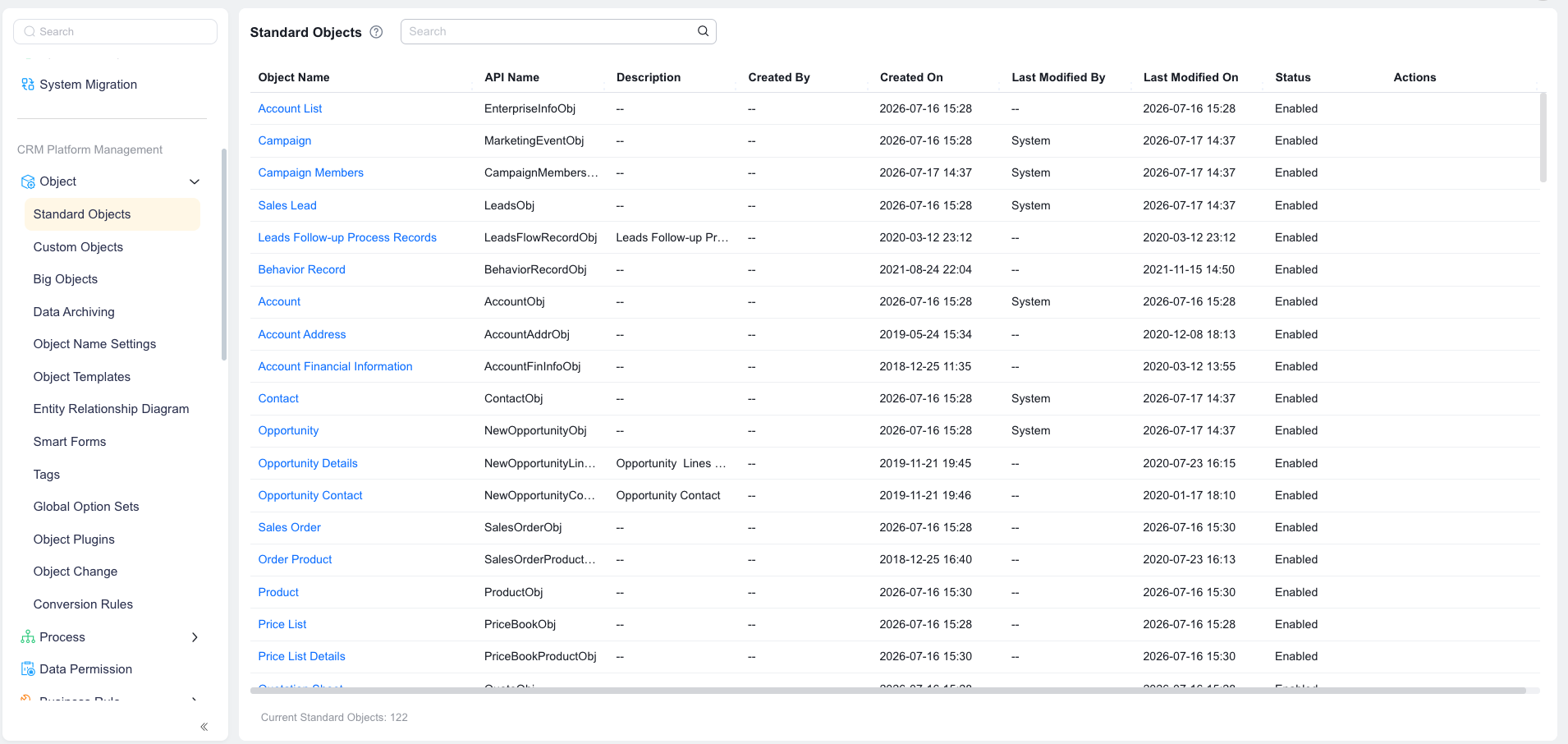Focus the Standard Objects search box
This screenshot has height=744, width=1568.
click(x=558, y=31)
